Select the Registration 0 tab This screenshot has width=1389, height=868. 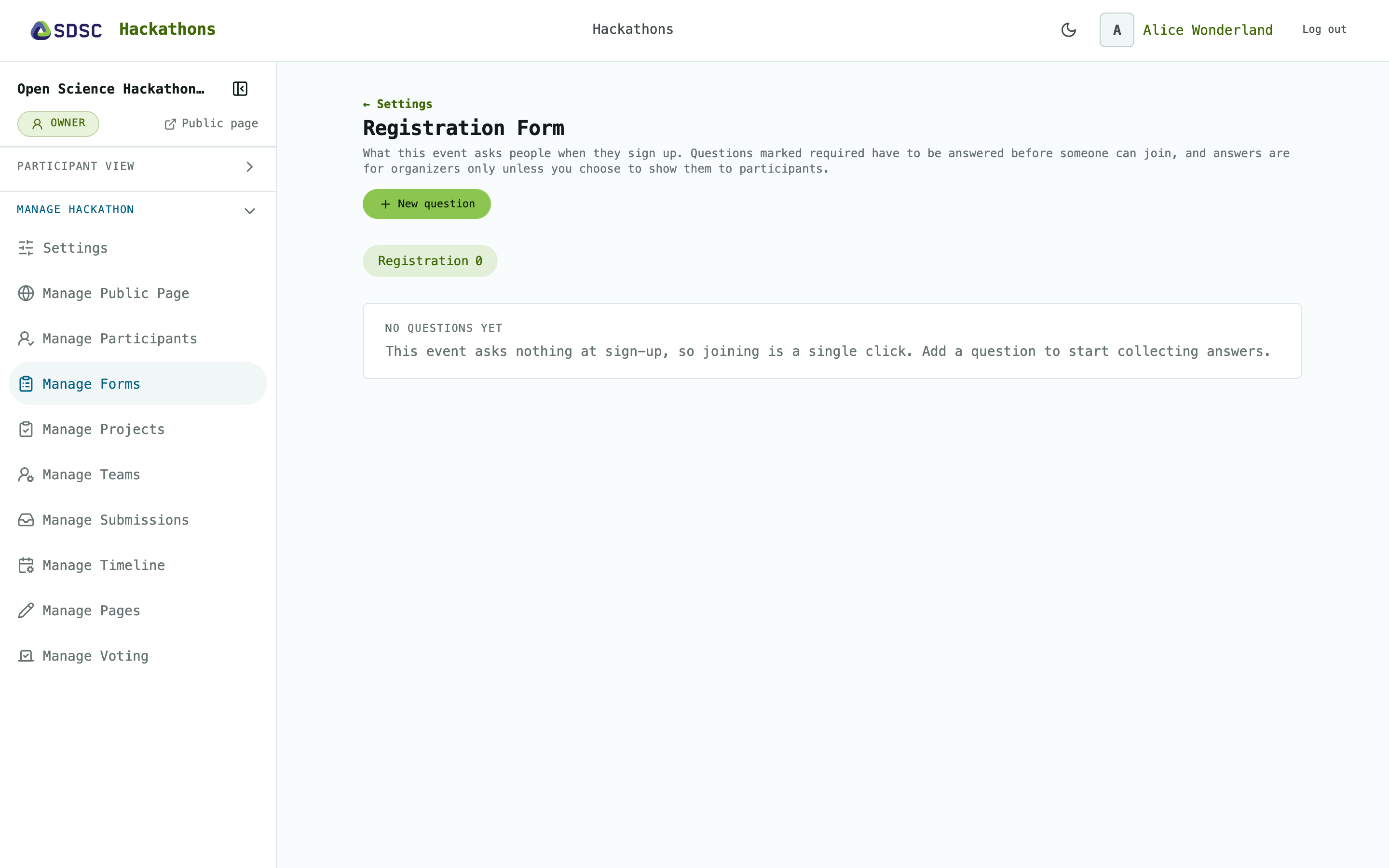pyautogui.click(x=430, y=261)
